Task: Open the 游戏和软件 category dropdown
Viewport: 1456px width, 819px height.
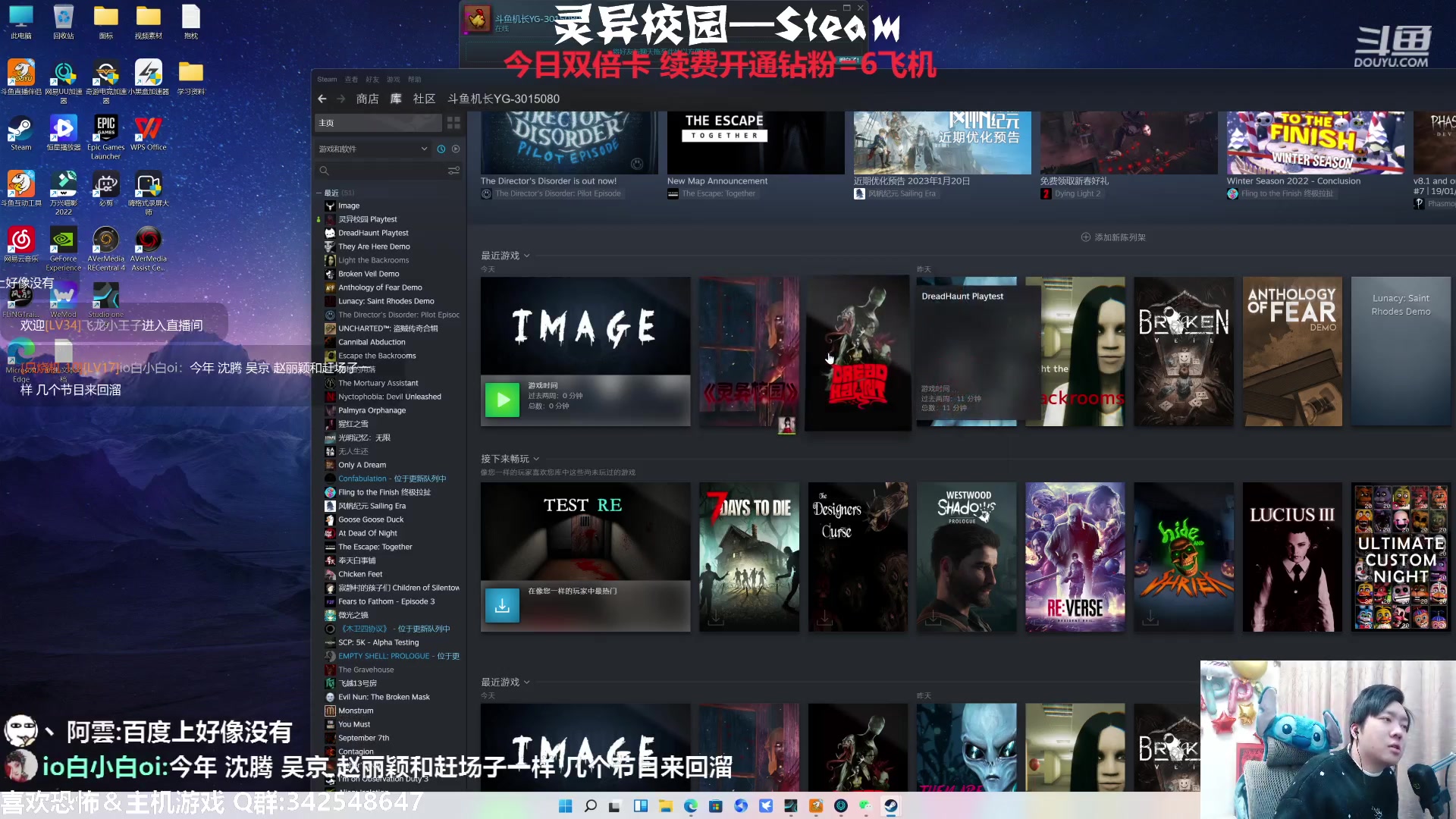Action: [373, 149]
